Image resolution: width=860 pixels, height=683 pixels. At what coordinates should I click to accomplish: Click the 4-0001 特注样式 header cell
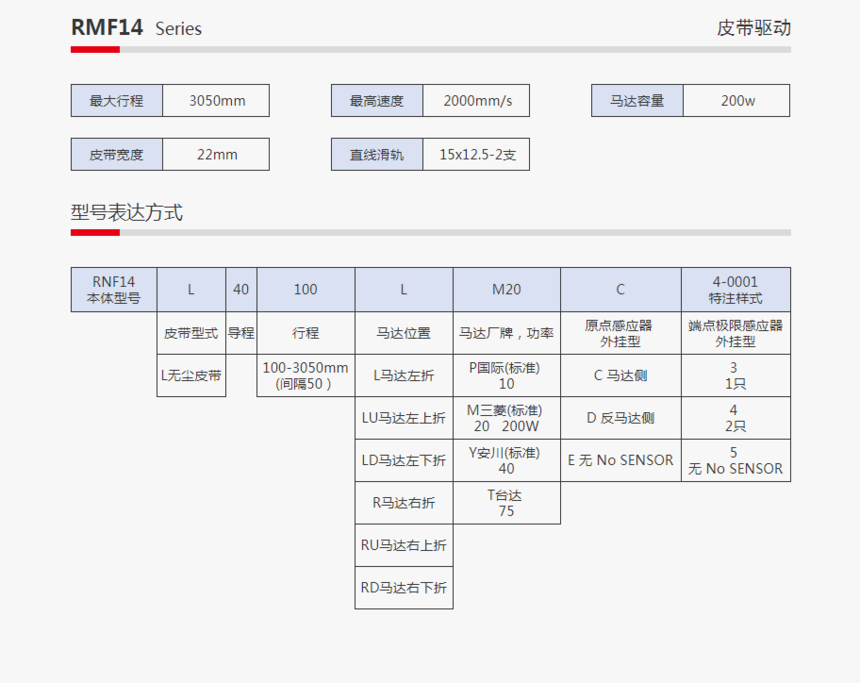735,289
